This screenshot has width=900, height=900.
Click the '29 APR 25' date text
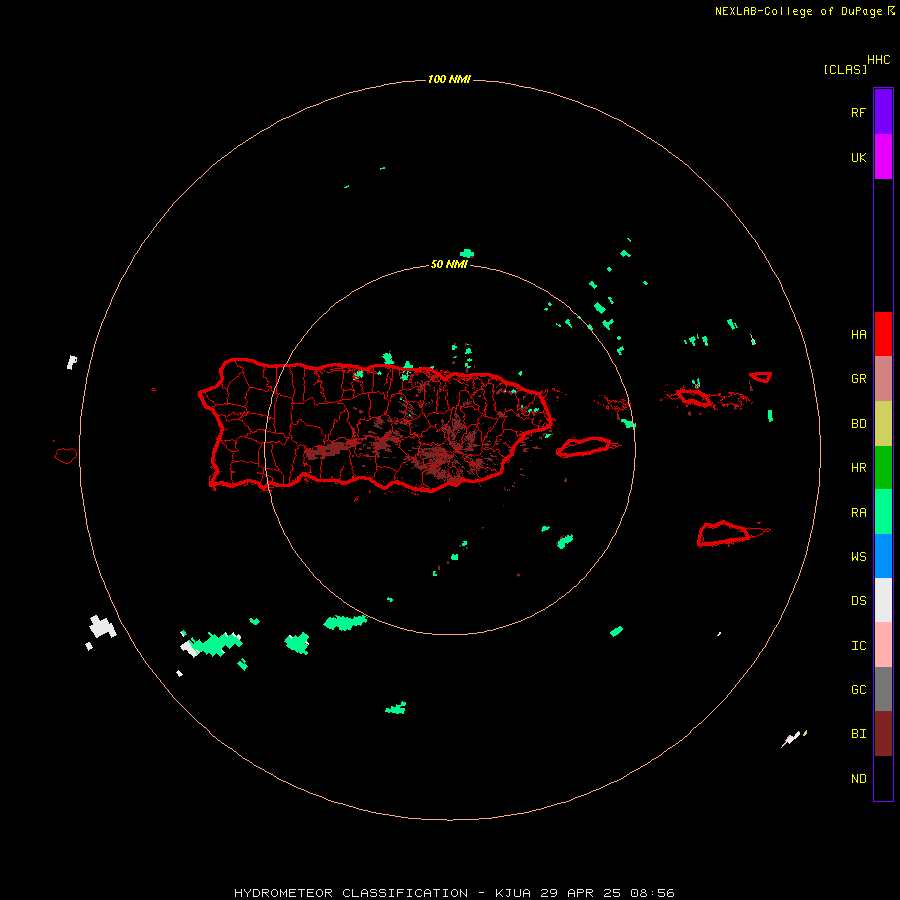pyautogui.click(x=580, y=893)
